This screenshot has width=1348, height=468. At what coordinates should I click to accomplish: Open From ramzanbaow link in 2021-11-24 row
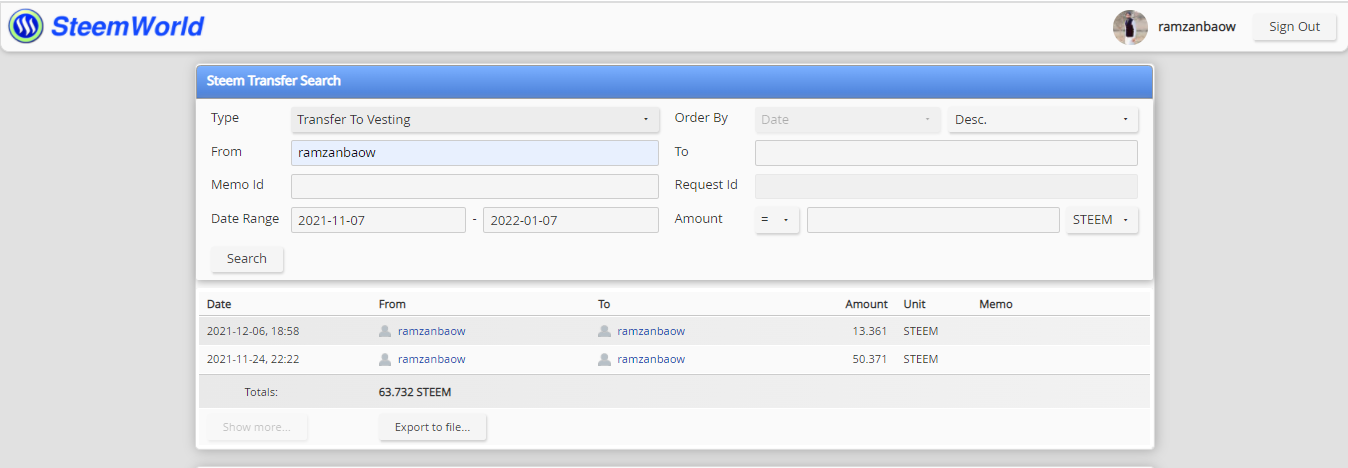tap(431, 359)
